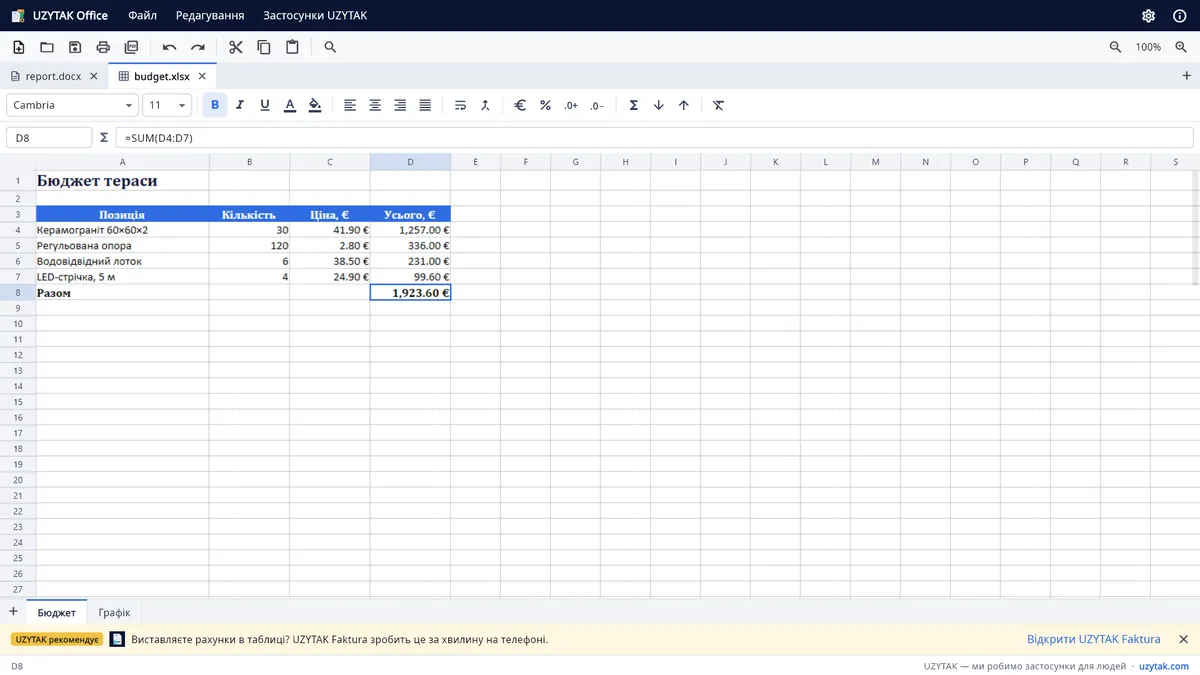Decrease decimal places

(x=597, y=105)
